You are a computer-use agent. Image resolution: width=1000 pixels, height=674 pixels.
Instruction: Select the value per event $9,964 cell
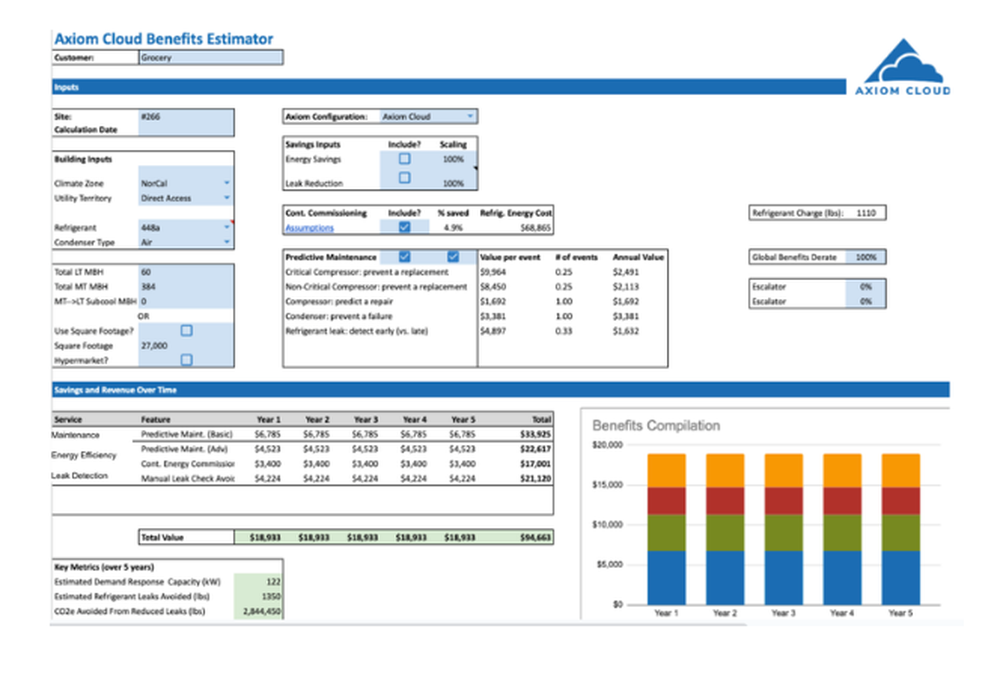point(492,272)
